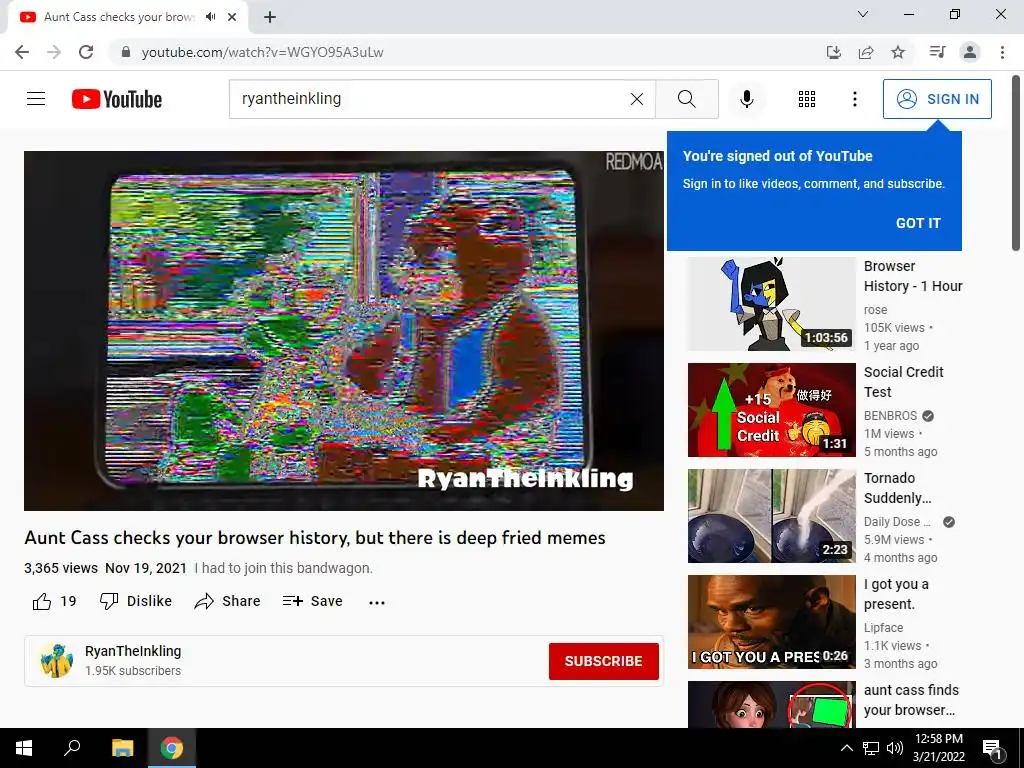Search with your voice microphone icon
The width and height of the screenshot is (1024, 768).
click(746, 99)
